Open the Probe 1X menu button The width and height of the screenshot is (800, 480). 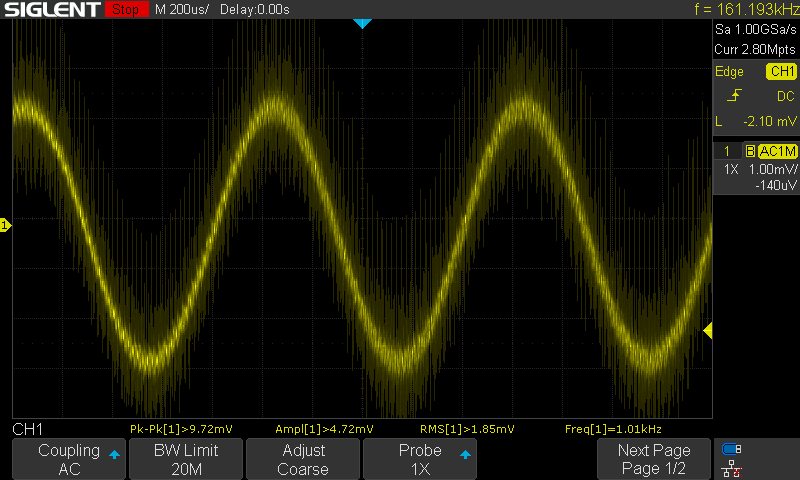420,459
